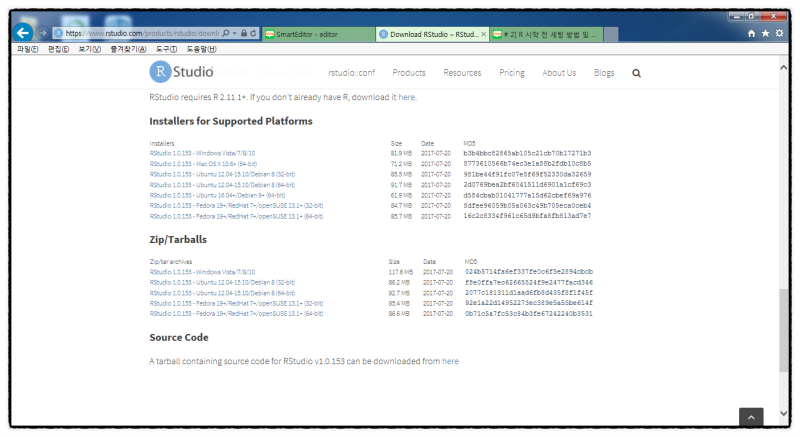This screenshot has height=437, width=800.
Task: Switch to the SmartEditor - editor tab
Action: click(319, 34)
